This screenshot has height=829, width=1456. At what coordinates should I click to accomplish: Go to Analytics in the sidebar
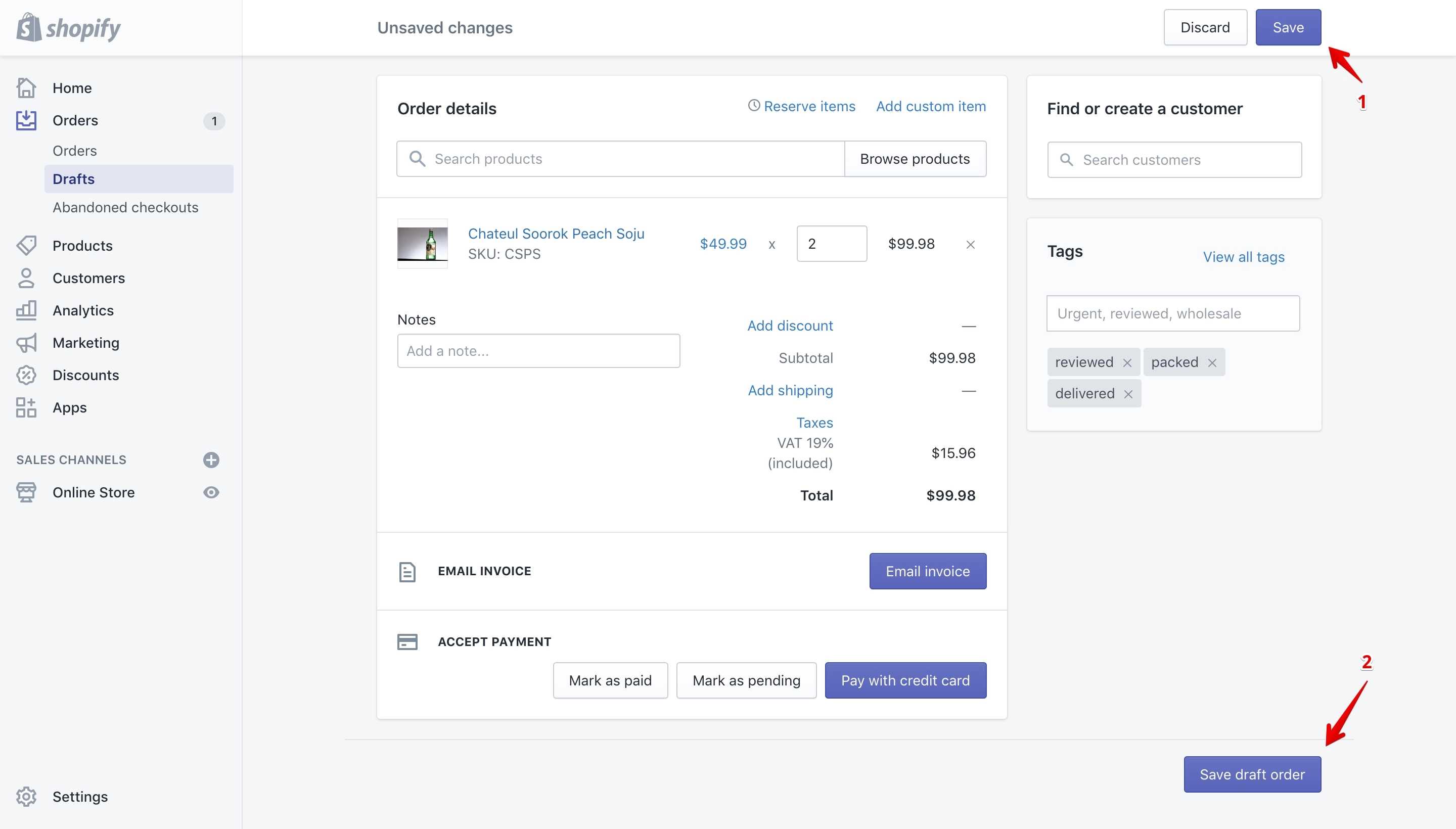pyautogui.click(x=83, y=310)
